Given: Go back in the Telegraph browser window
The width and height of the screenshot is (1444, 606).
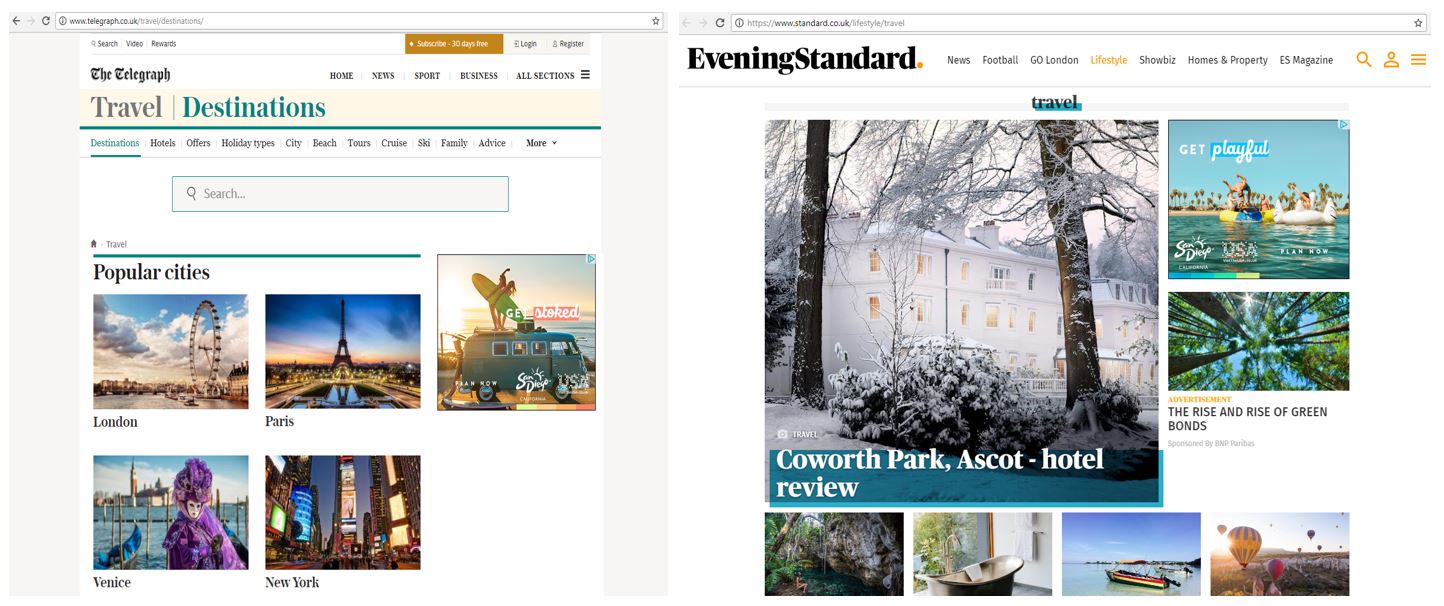Looking at the screenshot, I should [16, 20].
